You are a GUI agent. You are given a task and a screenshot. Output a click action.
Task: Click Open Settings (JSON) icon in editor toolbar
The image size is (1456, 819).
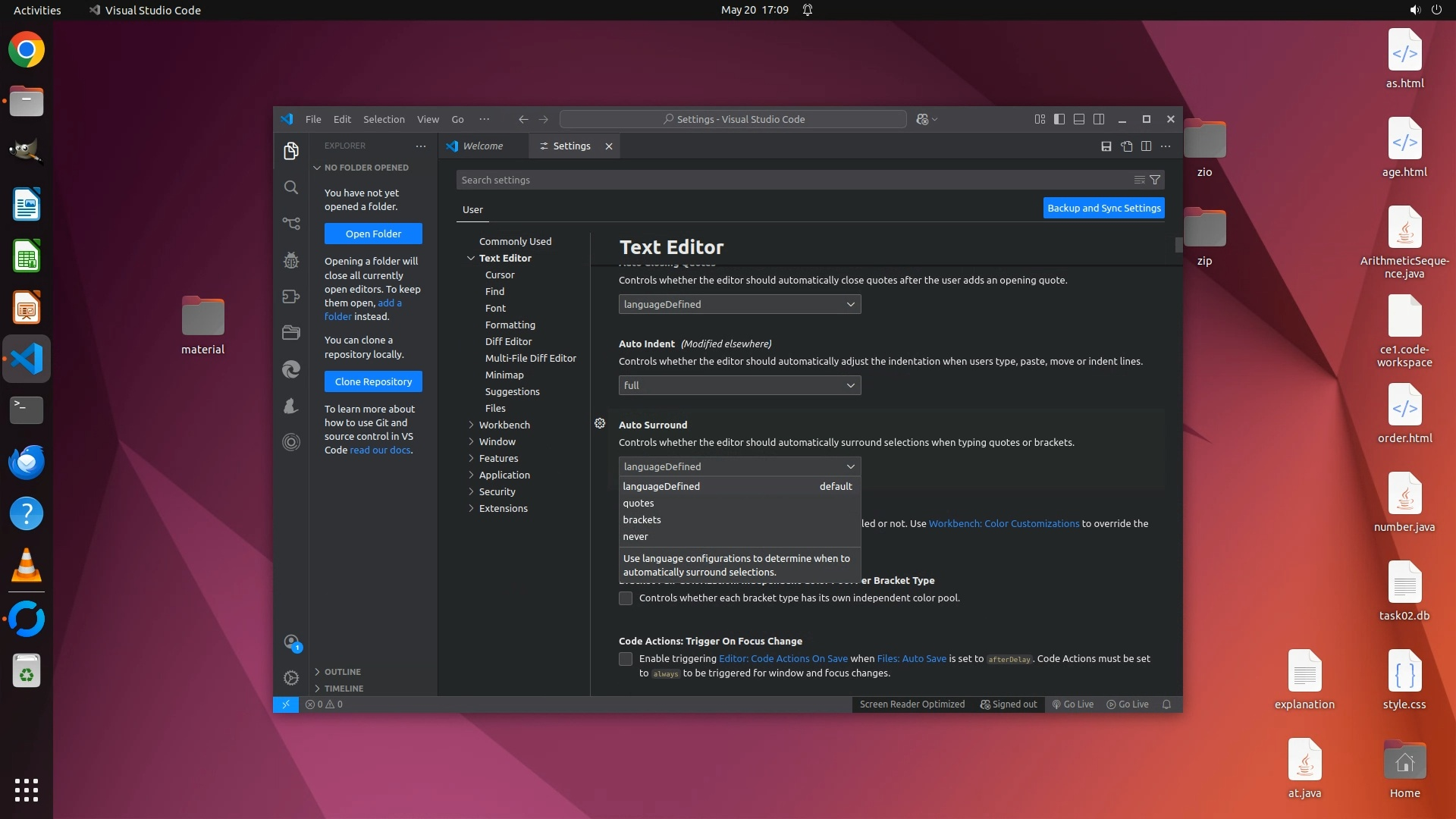click(x=1127, y=146)
